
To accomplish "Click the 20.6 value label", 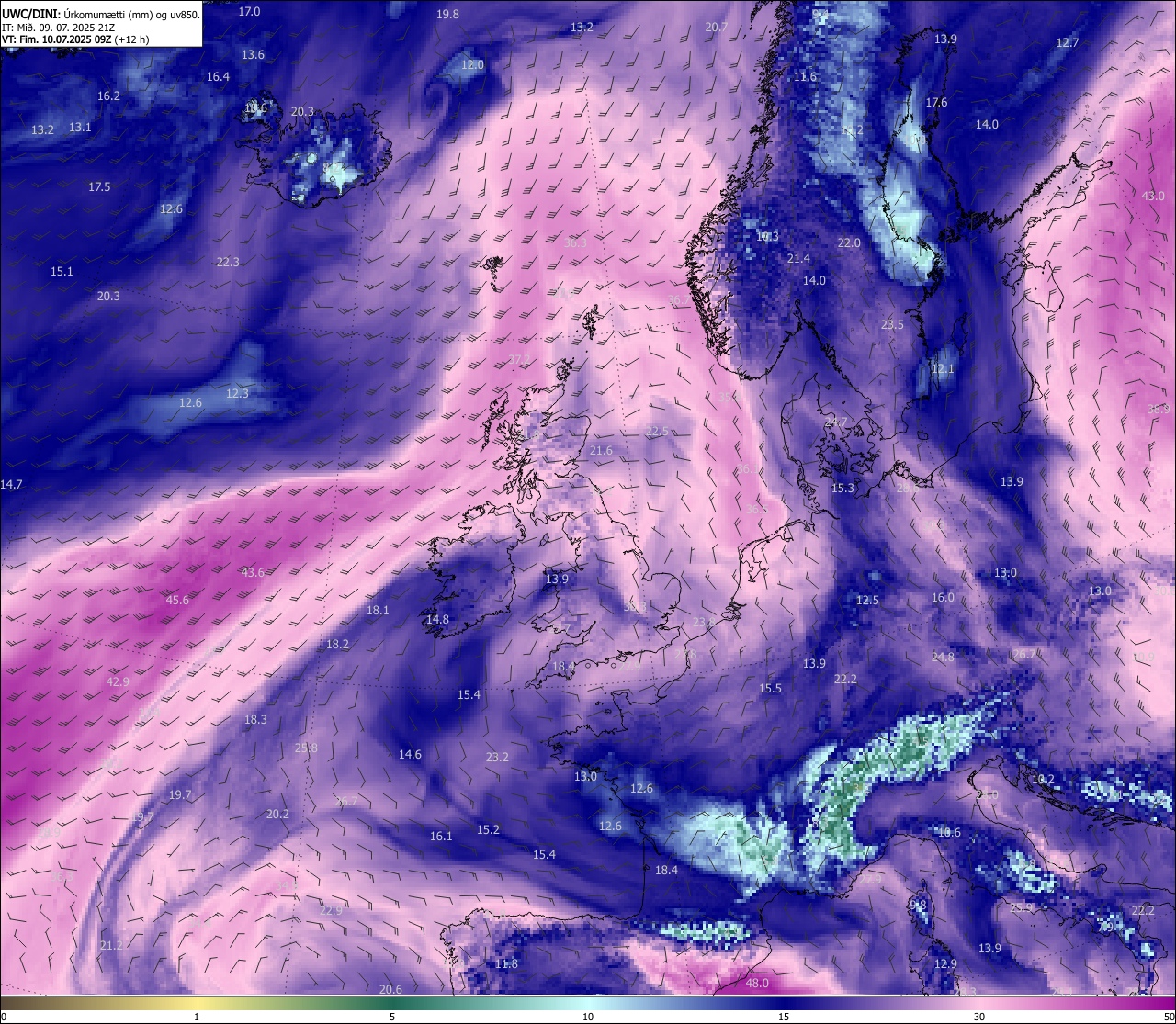I will pos(390,990).
